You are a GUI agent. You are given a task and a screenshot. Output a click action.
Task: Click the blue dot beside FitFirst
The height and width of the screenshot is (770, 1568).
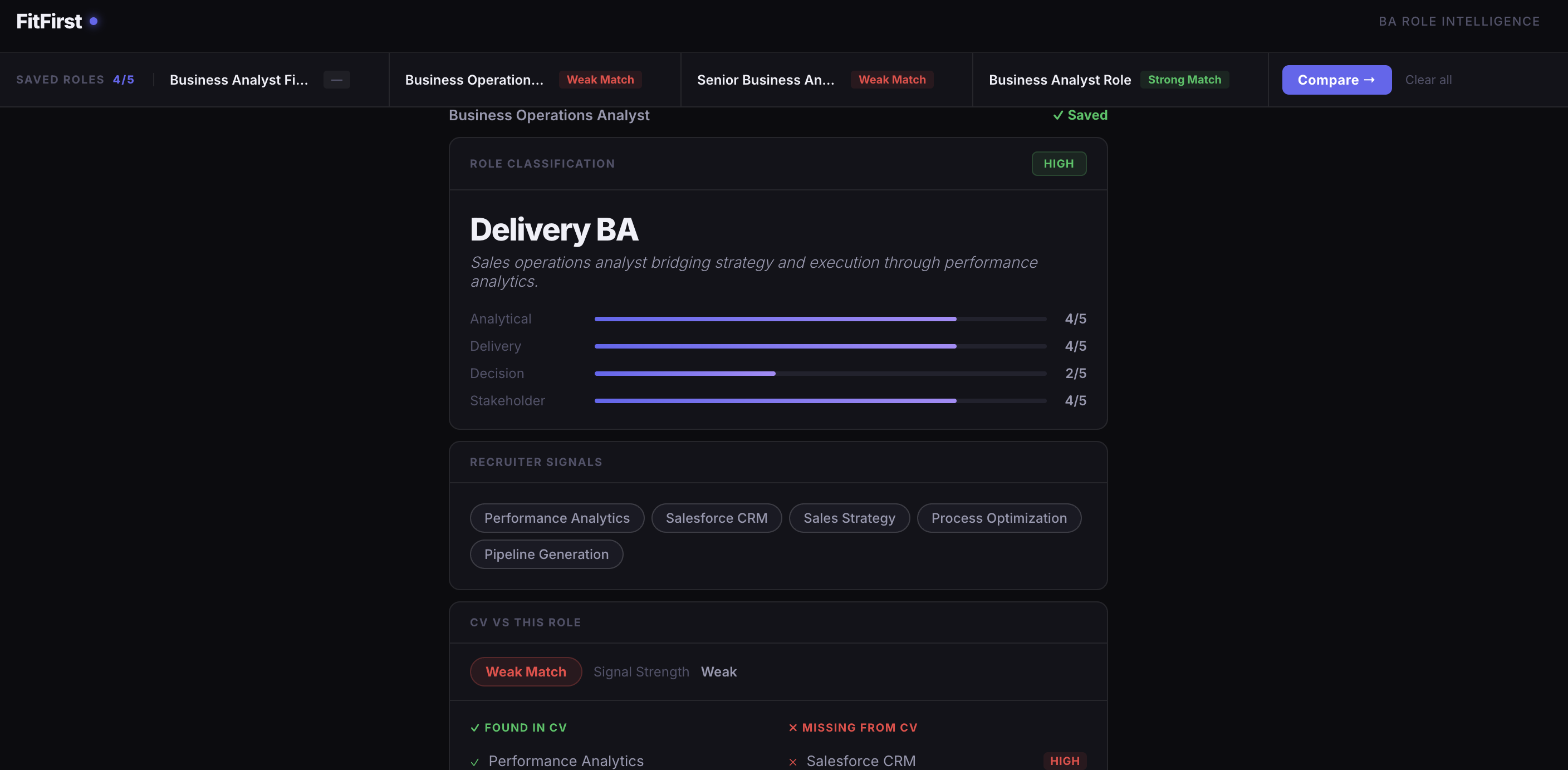coord(93,21)
